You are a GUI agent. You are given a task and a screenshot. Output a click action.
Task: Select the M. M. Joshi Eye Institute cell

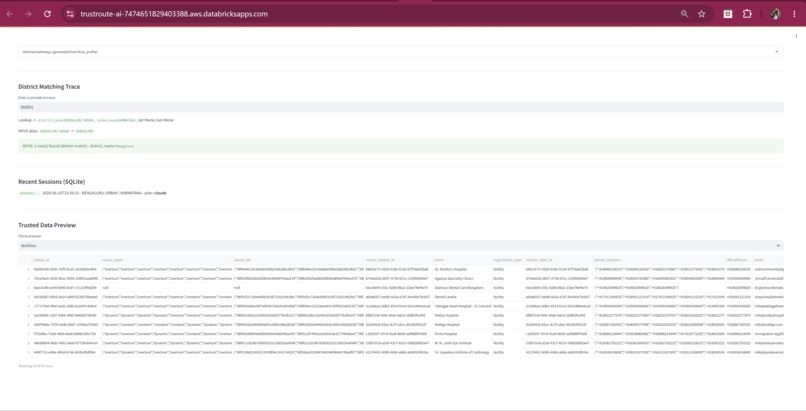coord(462,343)
